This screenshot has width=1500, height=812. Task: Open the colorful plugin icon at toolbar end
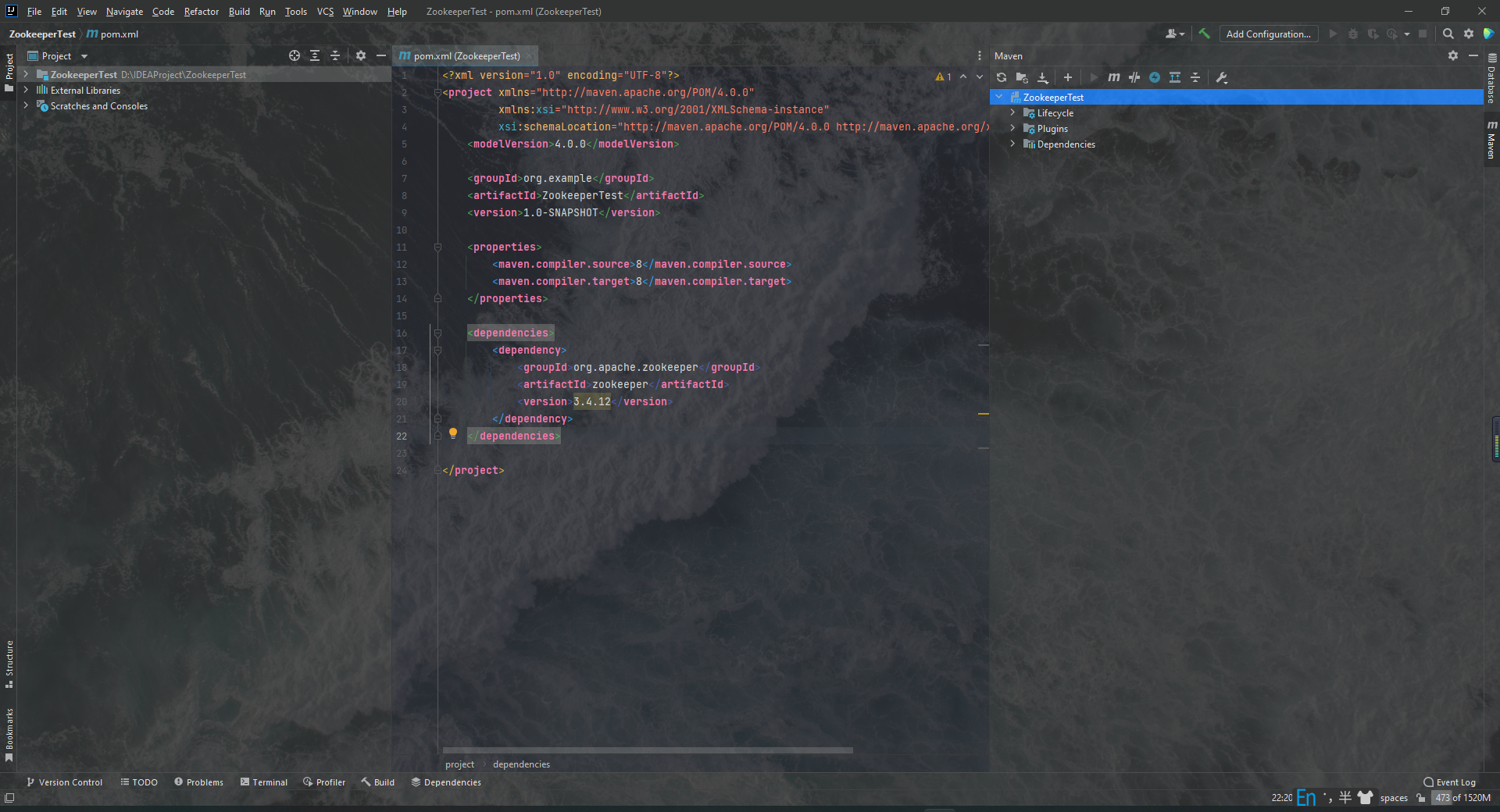click(1489, 34)
